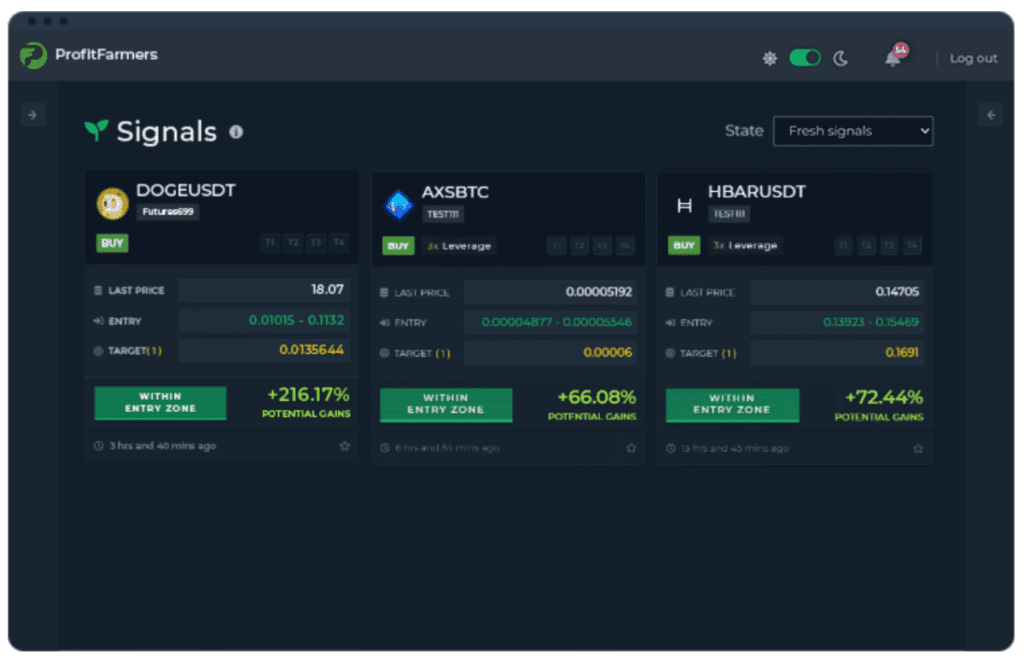This screenshot has height=661, width=1024.
Task: Click DOGEUSDT target value 0.0135644
Action: pyautogui.click(x=312, y=350)
